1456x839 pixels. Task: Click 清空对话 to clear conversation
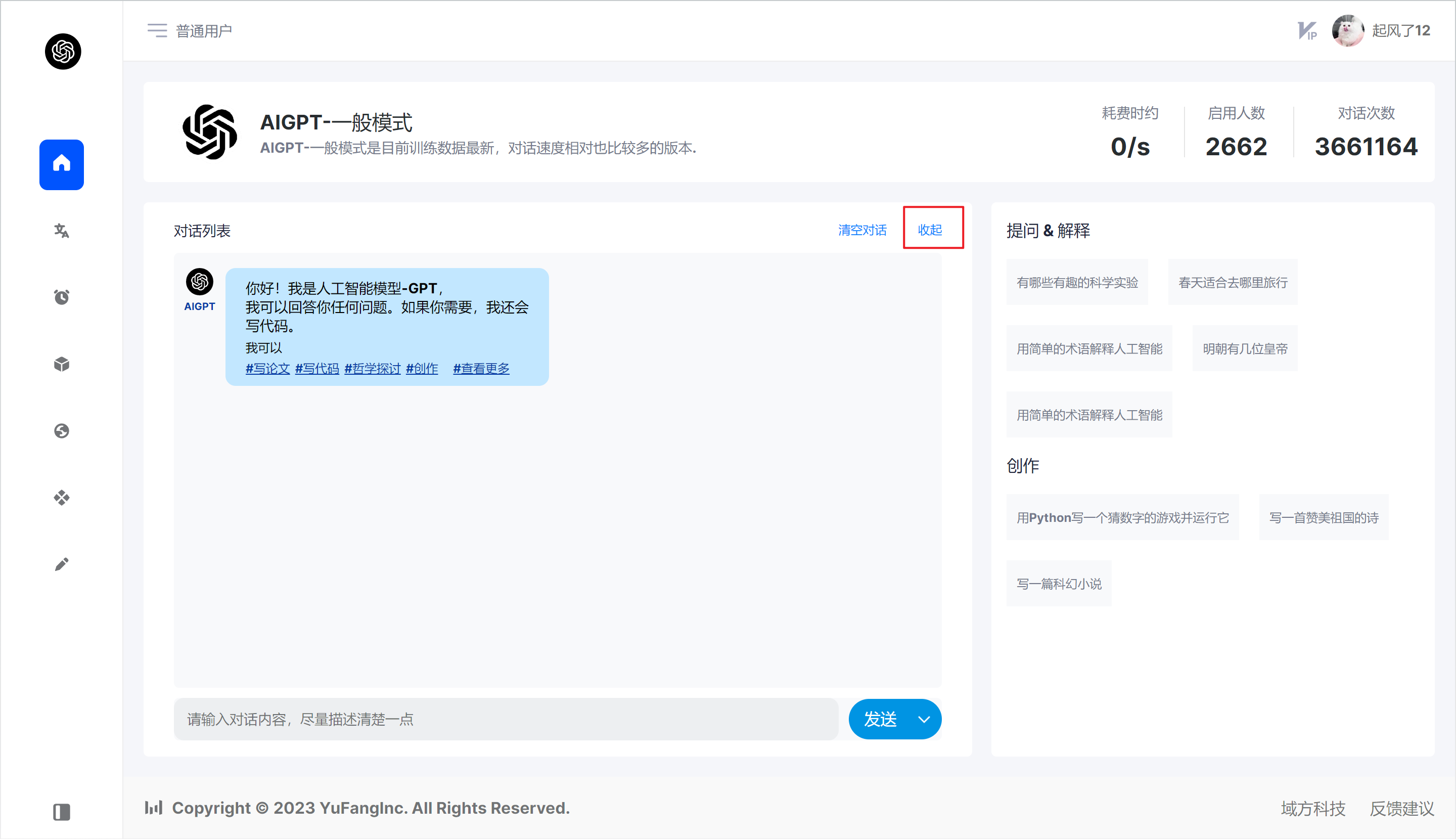coord(861,230)
